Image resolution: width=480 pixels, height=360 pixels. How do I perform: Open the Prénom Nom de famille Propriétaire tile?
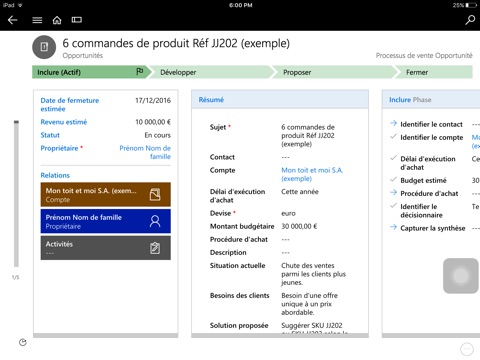coord(106,221)
